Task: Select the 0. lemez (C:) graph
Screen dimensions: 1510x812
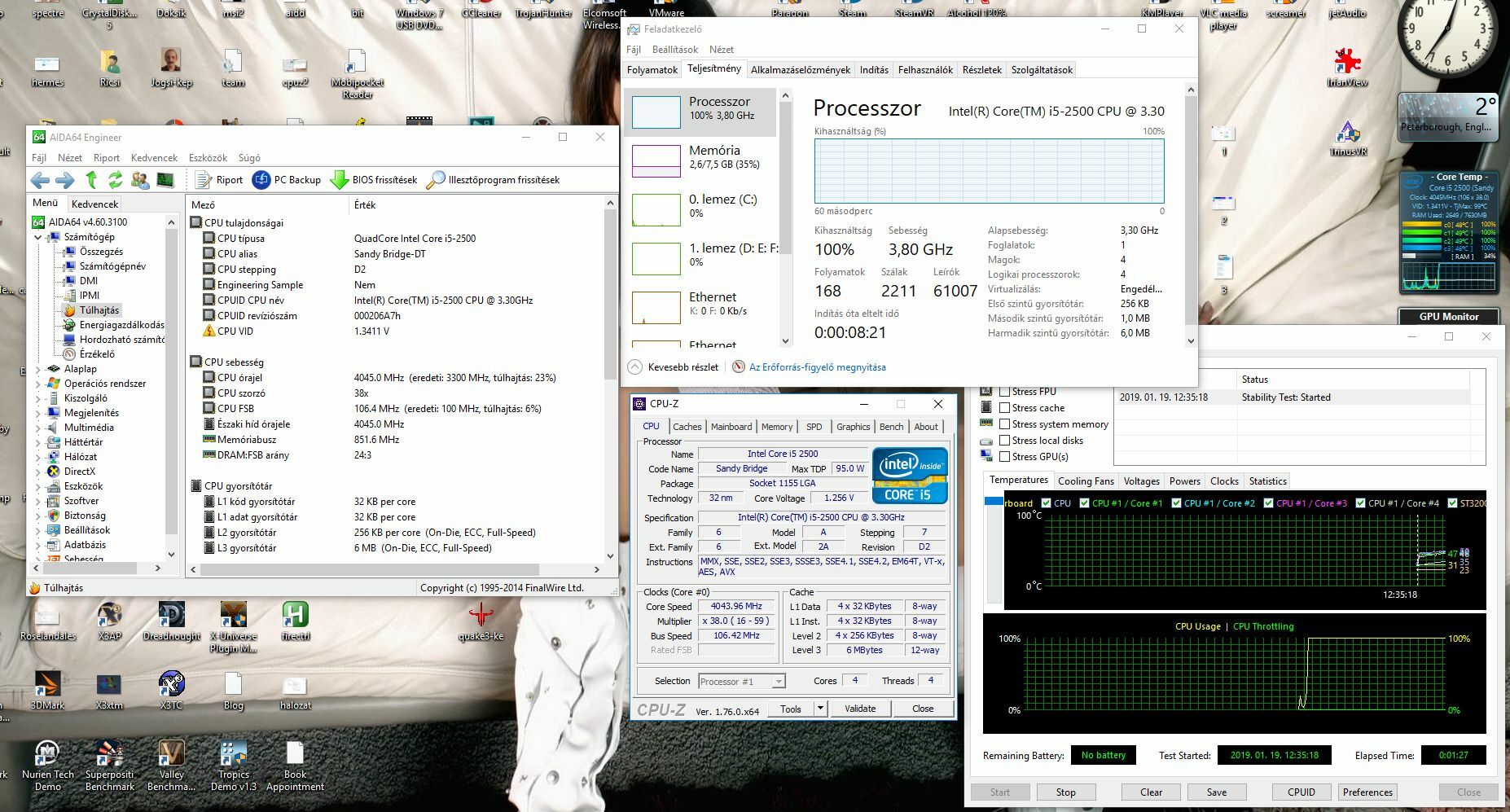Action: coord(700,210)
